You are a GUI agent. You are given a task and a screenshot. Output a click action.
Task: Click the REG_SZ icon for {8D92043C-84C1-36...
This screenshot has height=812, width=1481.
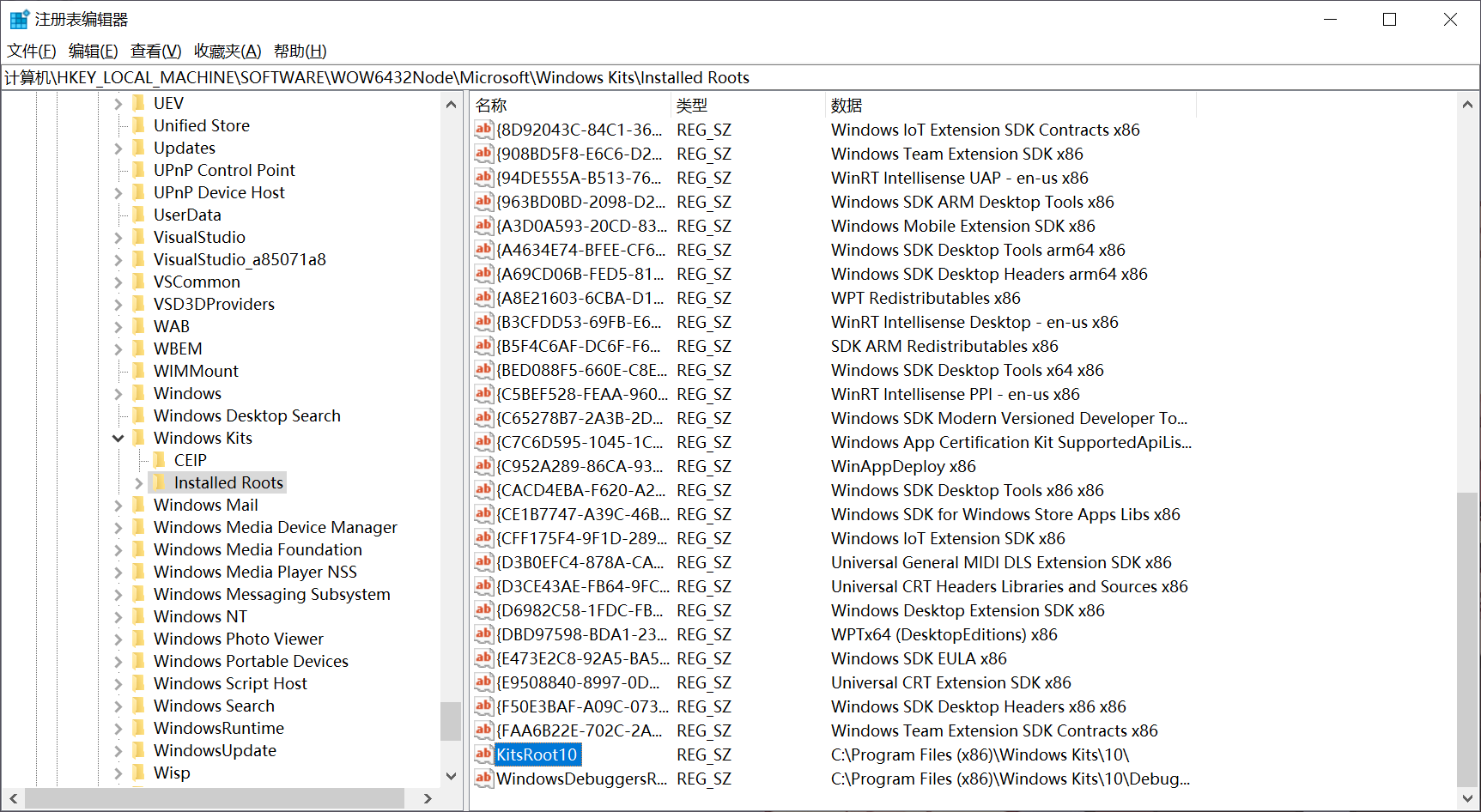tap(484, 130)
